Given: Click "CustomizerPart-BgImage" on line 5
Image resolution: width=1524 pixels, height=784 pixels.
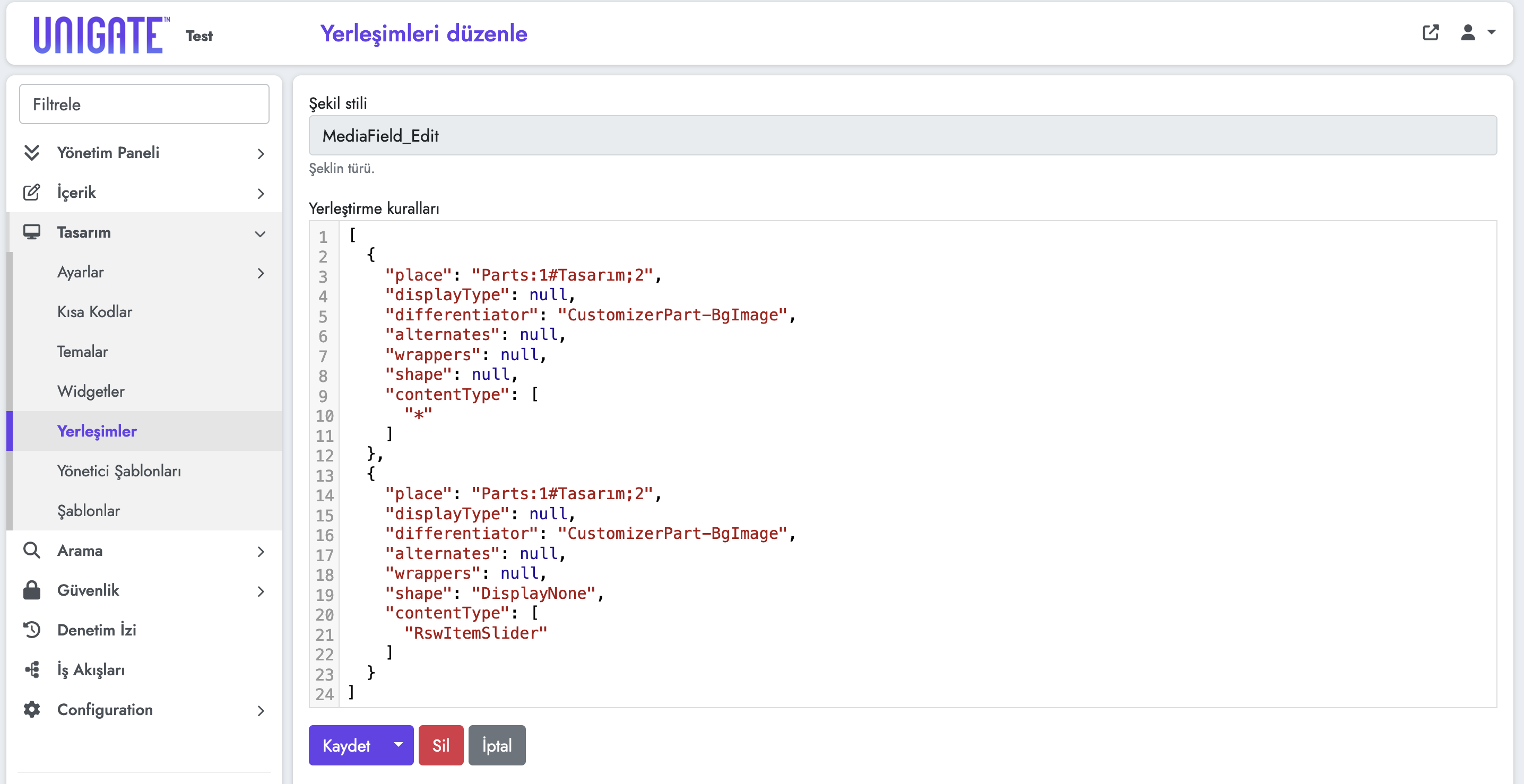Looking at the screenshot, I should tap(672, 315).
